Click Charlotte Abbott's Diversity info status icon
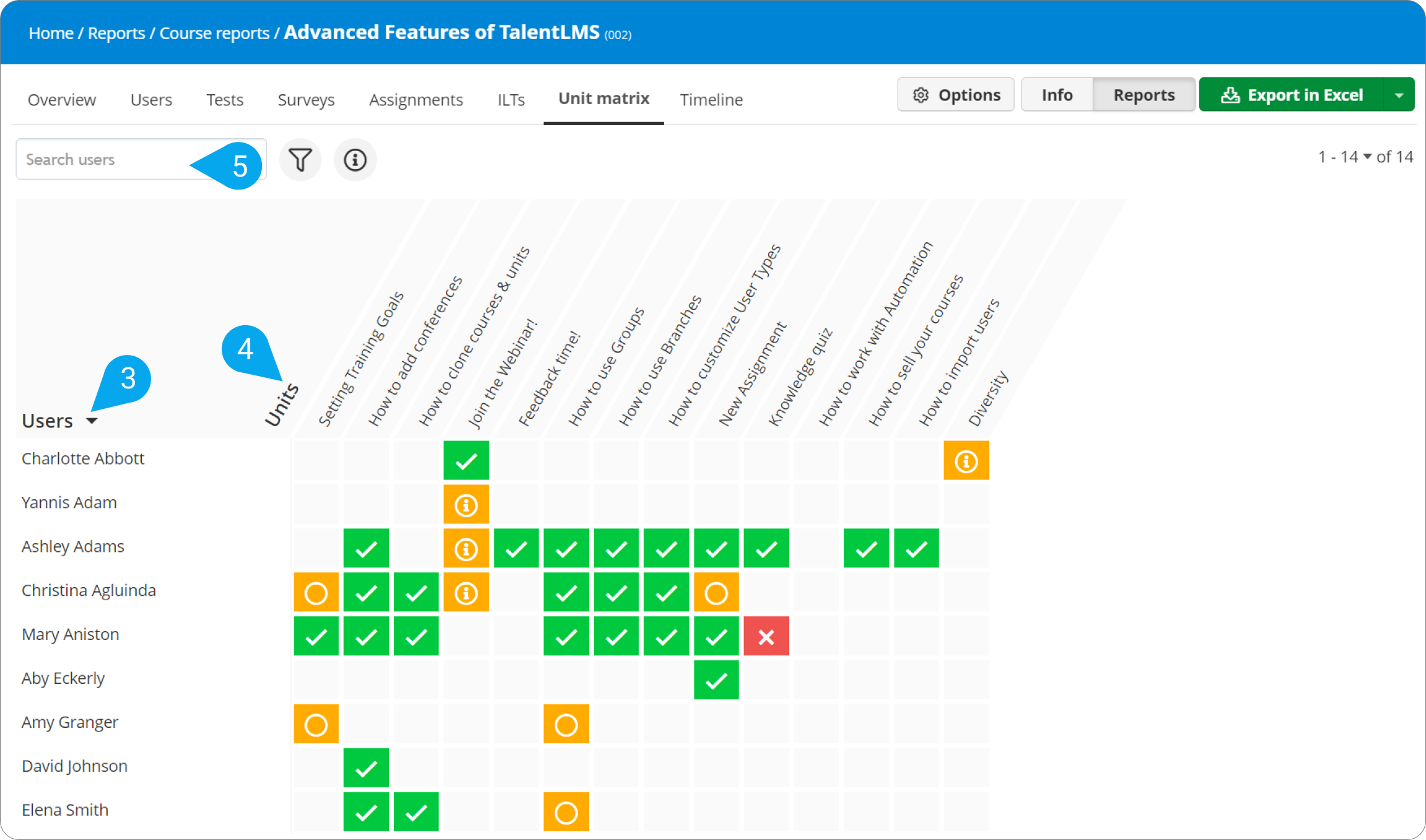This screenshot has height=840, width=1426. coord(966,460)
